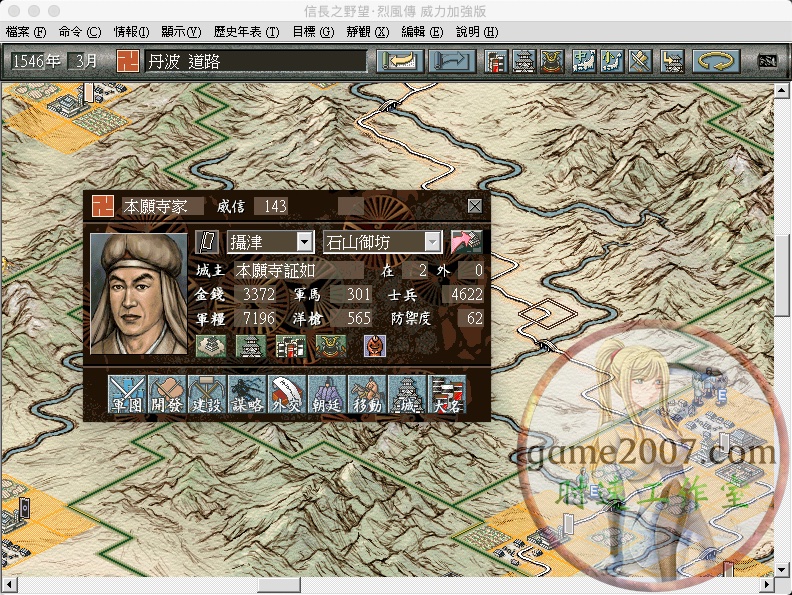The width and height of the screenshot is (792, 595).
Task: Click the vertical scrollbar up arrow
Action: (781, 91)
